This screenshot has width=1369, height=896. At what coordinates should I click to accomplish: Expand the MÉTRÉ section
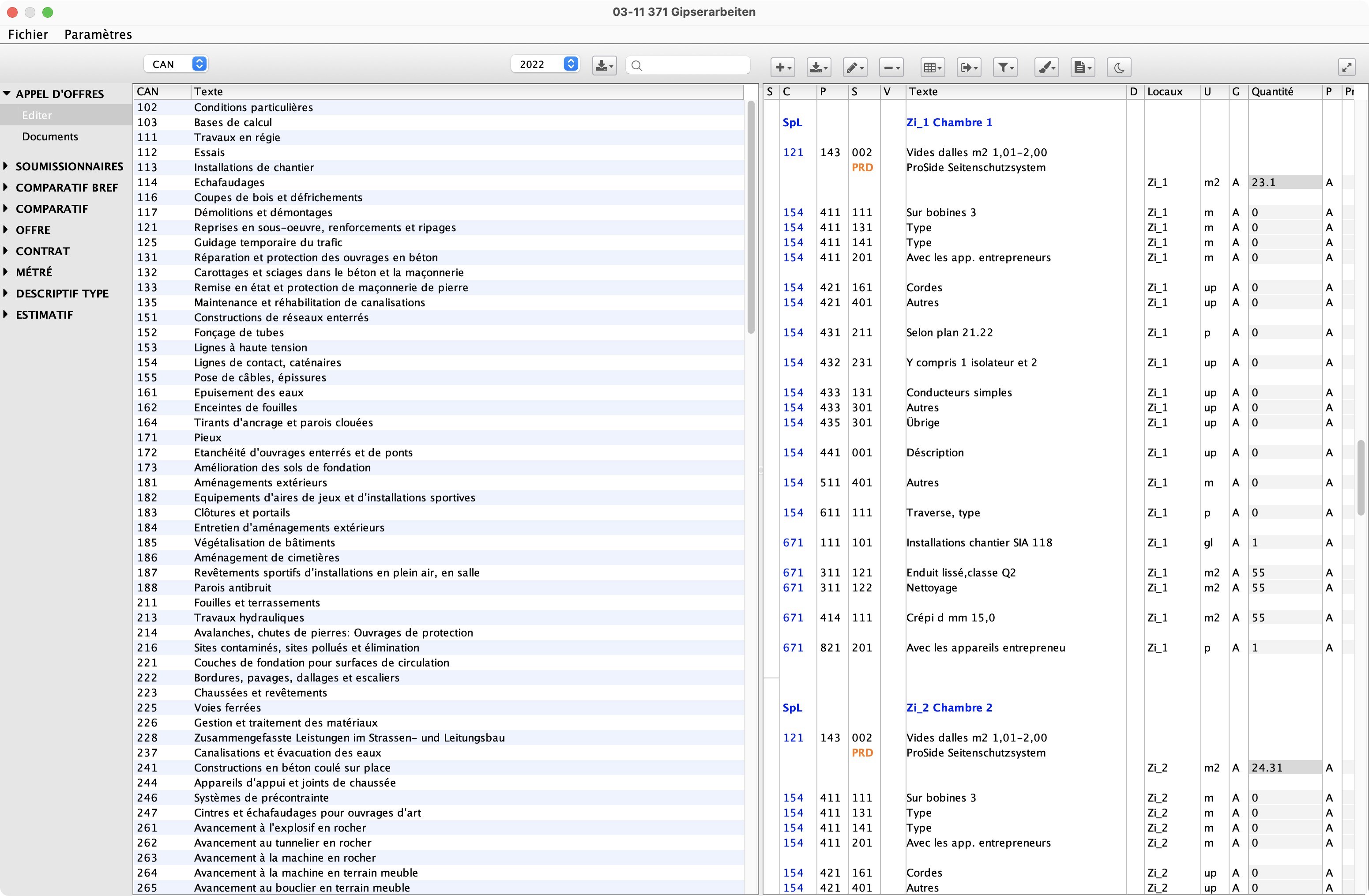click(x=6, y=271)
